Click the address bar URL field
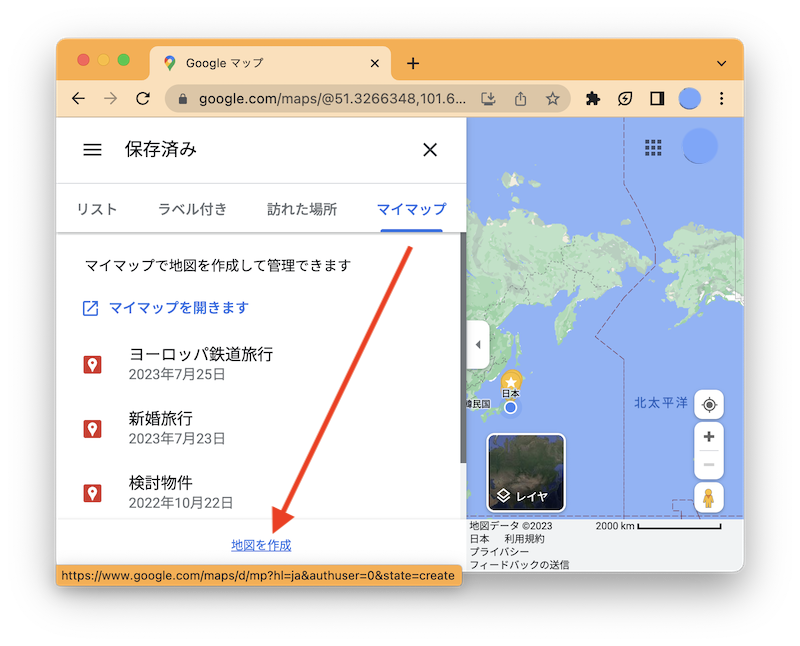 point(332,98)
